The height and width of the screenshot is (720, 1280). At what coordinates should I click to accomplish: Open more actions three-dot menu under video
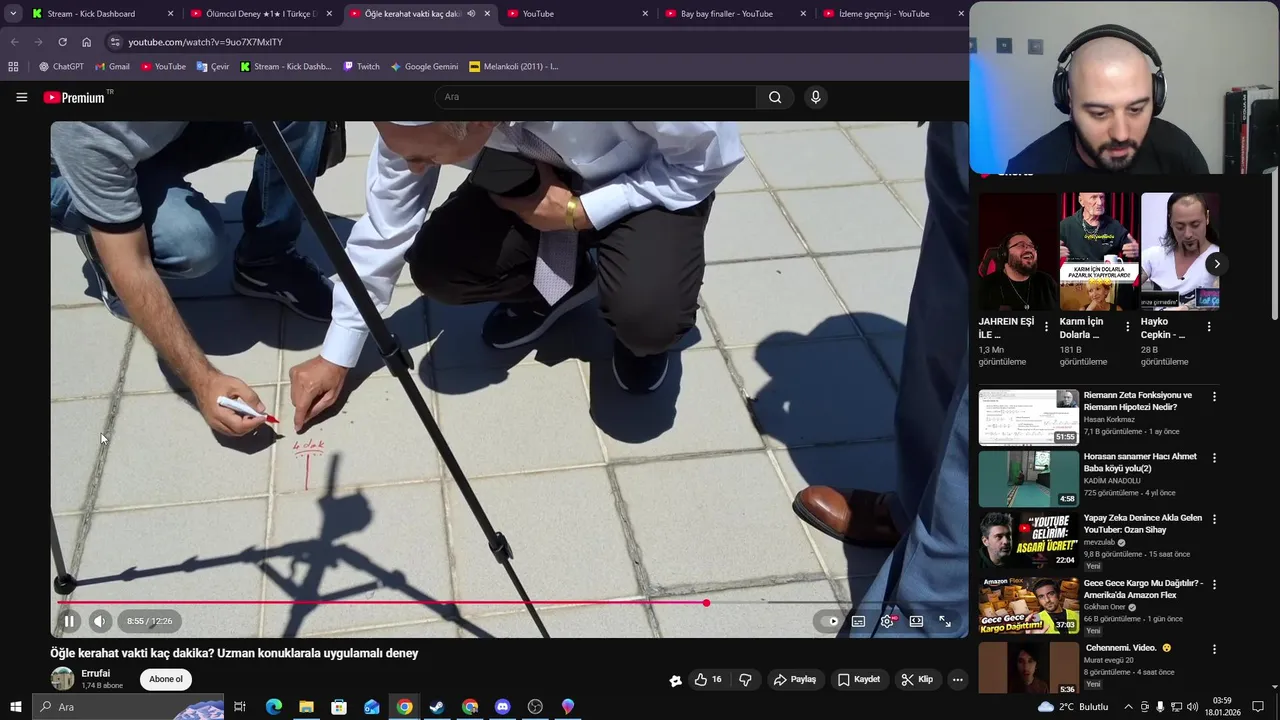957,679
